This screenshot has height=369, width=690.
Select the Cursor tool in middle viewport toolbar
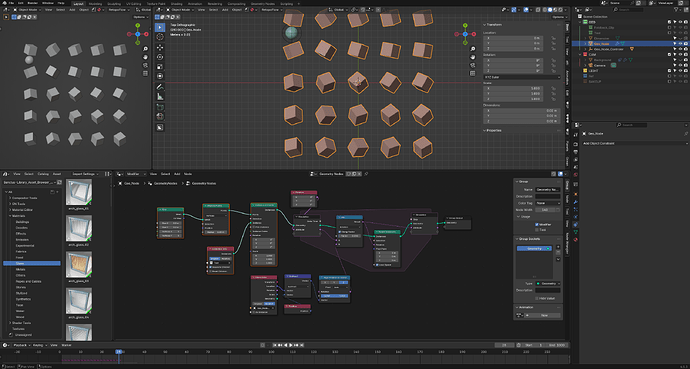pos(160,37)
